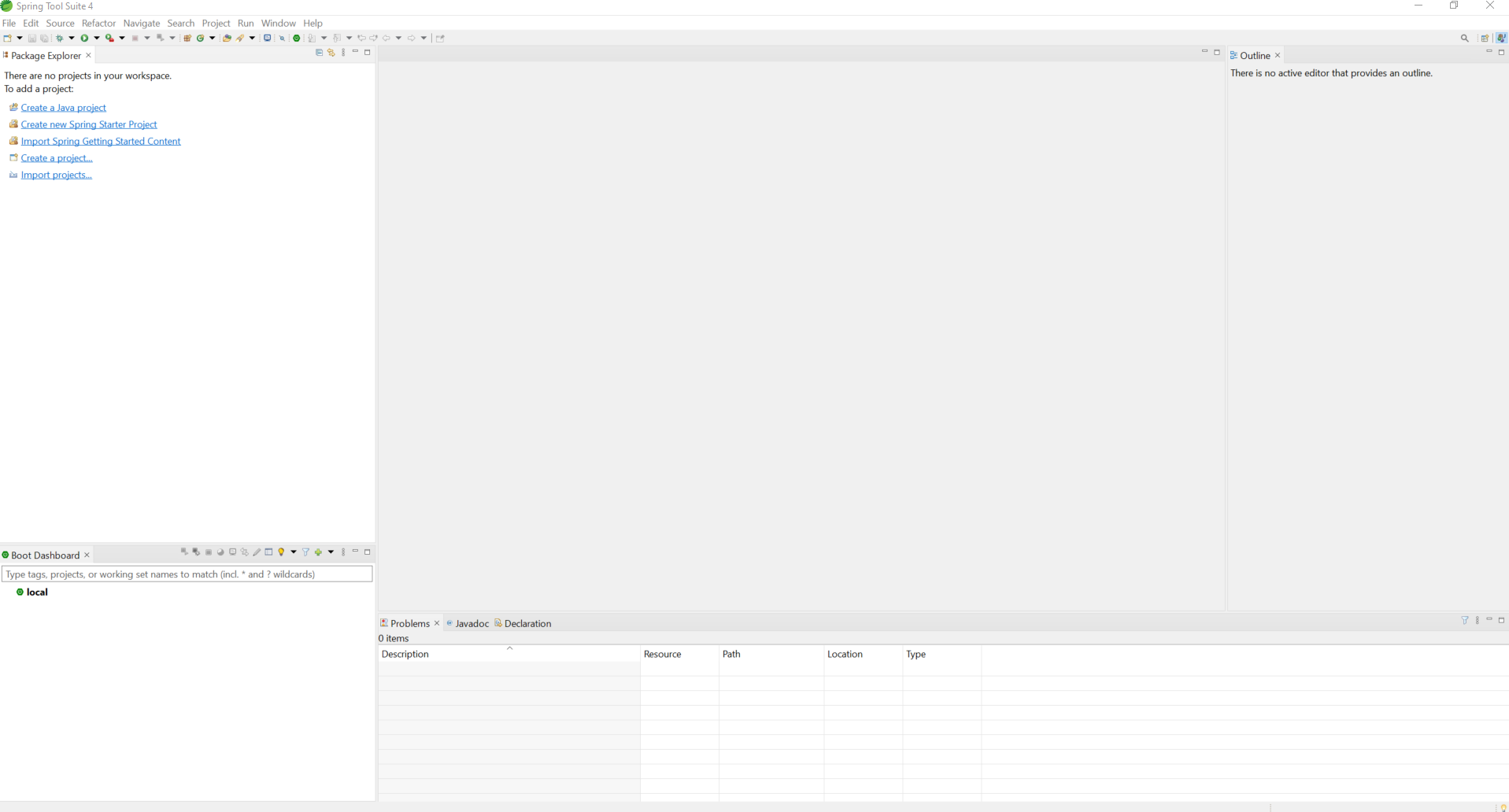Open the Refactor menu
This screenshot has width=1509, height=812.
98,23
